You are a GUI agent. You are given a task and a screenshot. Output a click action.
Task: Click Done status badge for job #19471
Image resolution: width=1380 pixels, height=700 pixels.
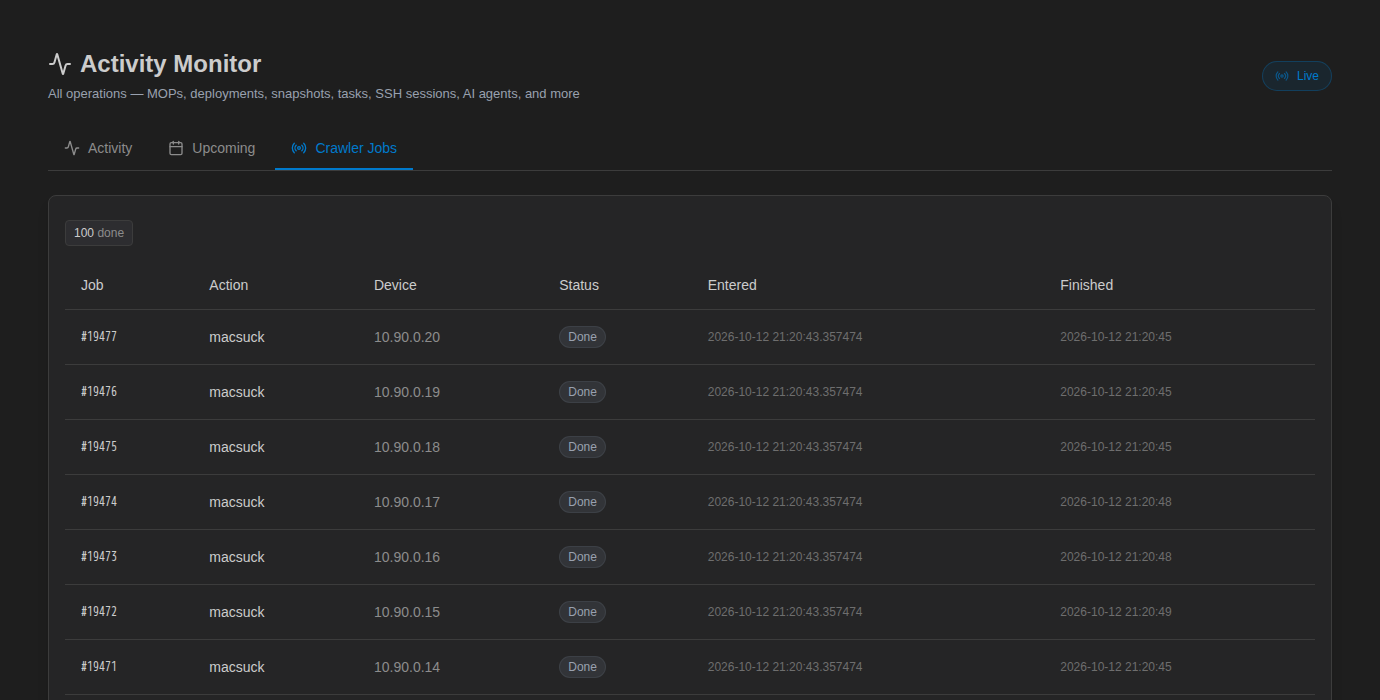click(x=582, y=667)
